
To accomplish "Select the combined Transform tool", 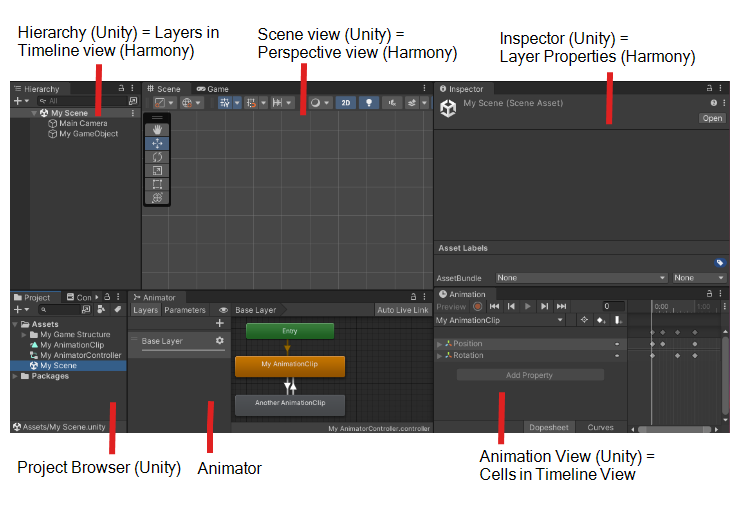I will [157, 198].
